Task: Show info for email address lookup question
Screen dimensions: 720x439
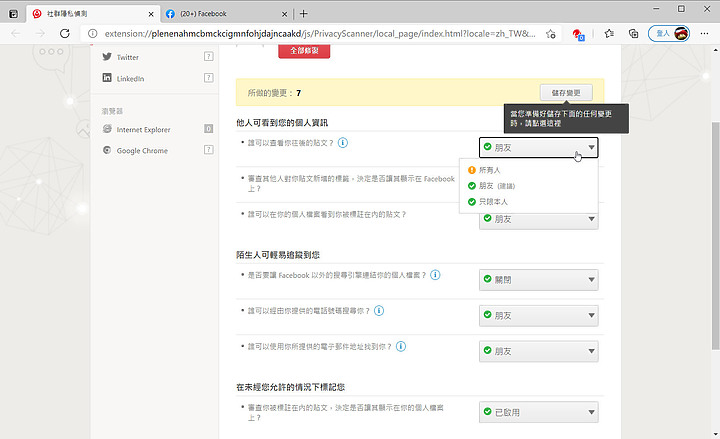Action: 401,346
